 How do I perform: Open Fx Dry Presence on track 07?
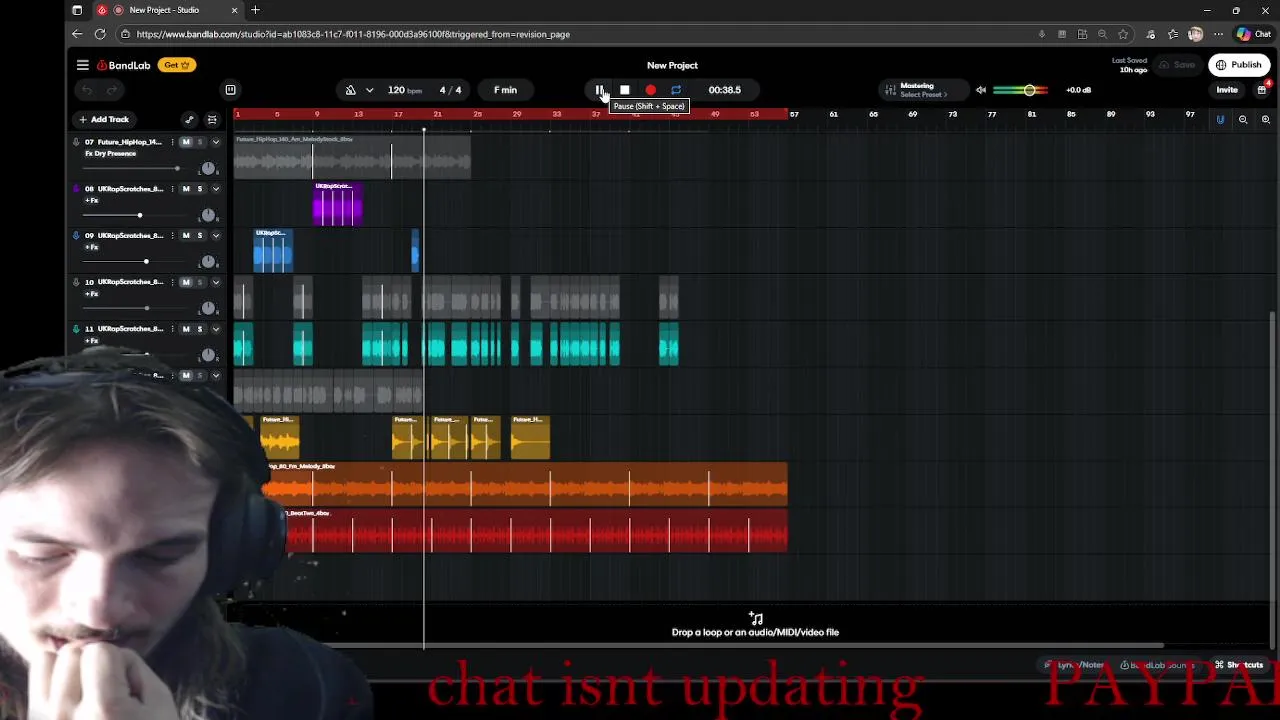pyautogui.click(x=110, y=154)
